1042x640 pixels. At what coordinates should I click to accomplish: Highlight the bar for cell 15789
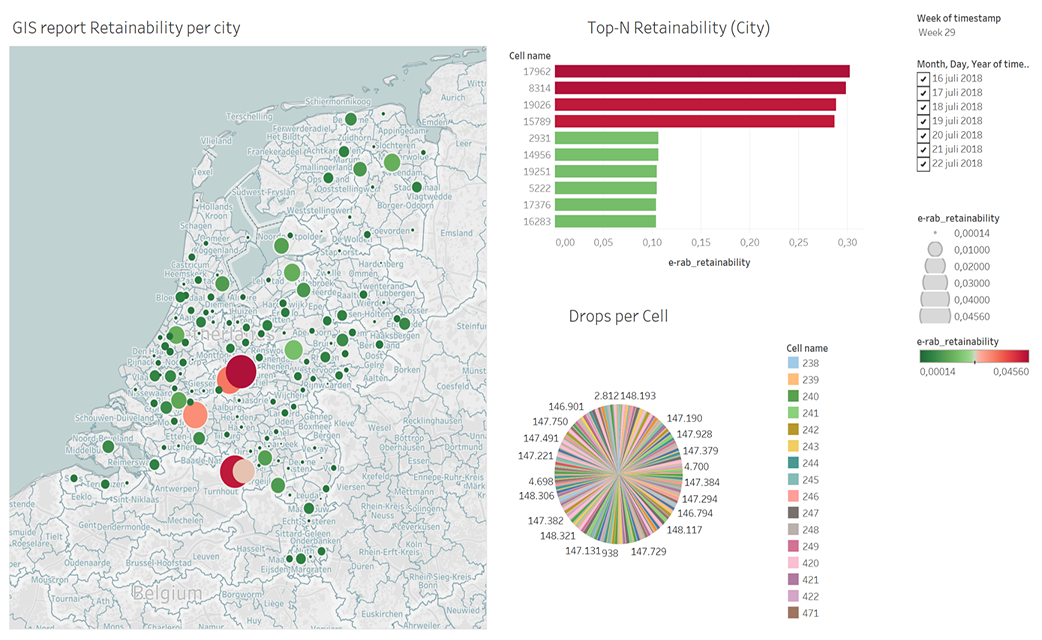tap(695, 121)
